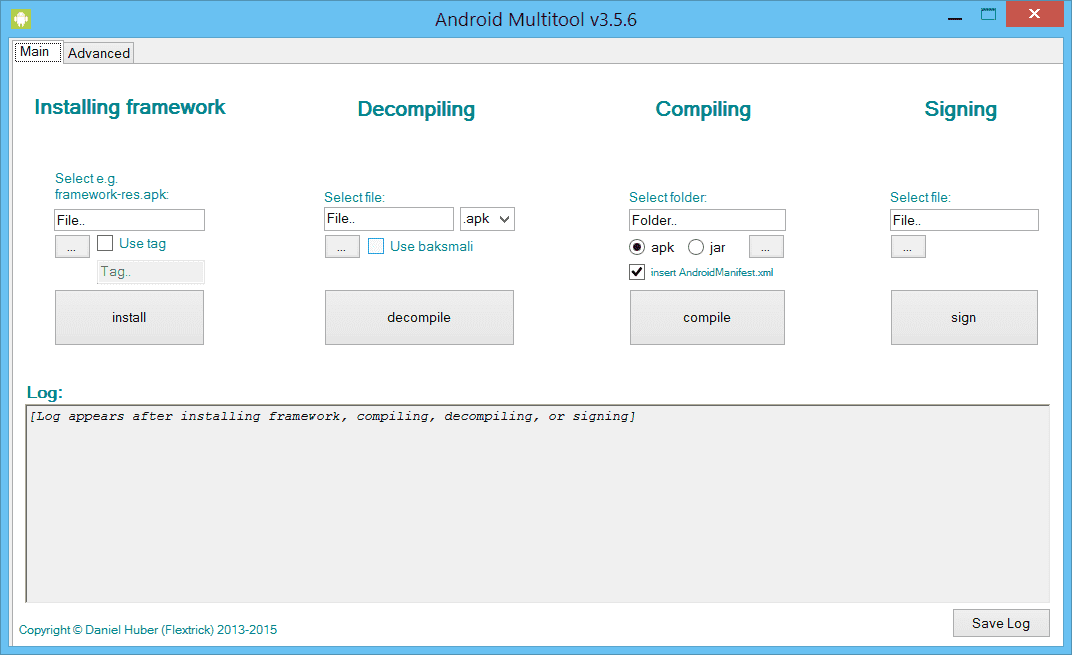Uncheck insert AndroidManifest.xml option
The image size is (1072, 655).
[x=637, y=272]
